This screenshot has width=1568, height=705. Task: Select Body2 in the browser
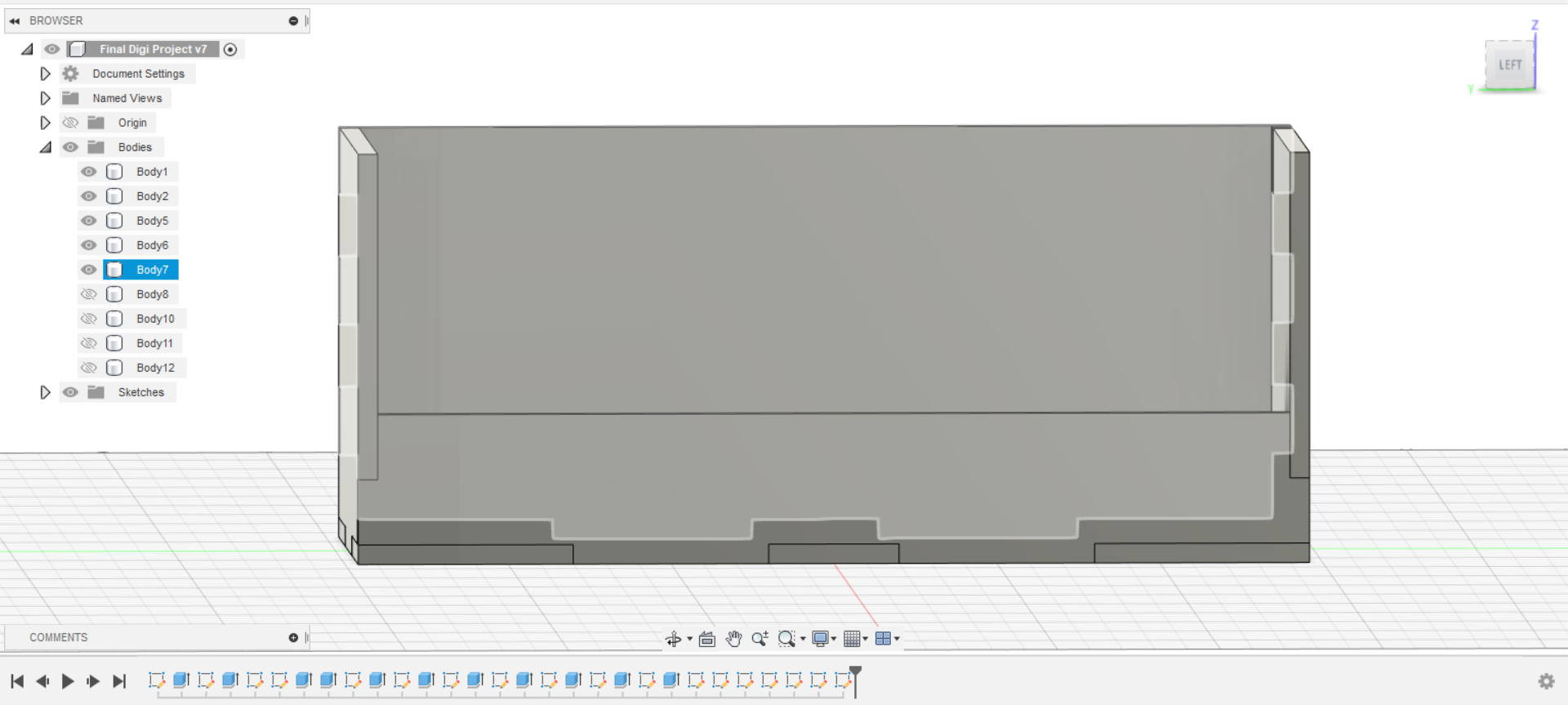(152, 196)
